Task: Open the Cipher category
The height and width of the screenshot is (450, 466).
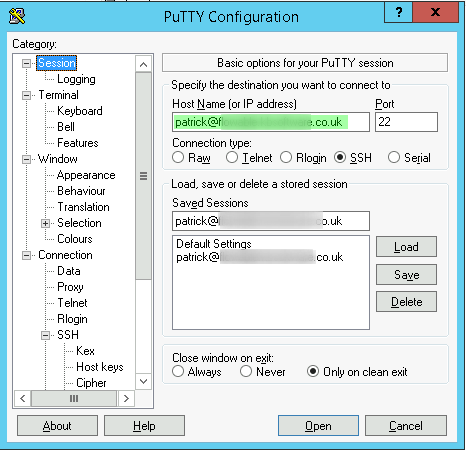Action: click(91, 383)
